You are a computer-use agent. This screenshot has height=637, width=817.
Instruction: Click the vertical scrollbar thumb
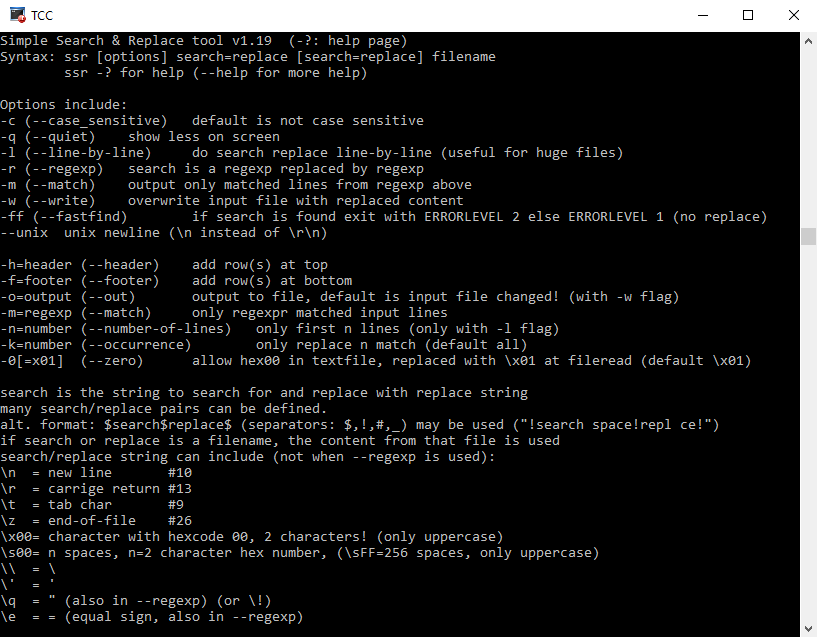(x=808, y=236)
